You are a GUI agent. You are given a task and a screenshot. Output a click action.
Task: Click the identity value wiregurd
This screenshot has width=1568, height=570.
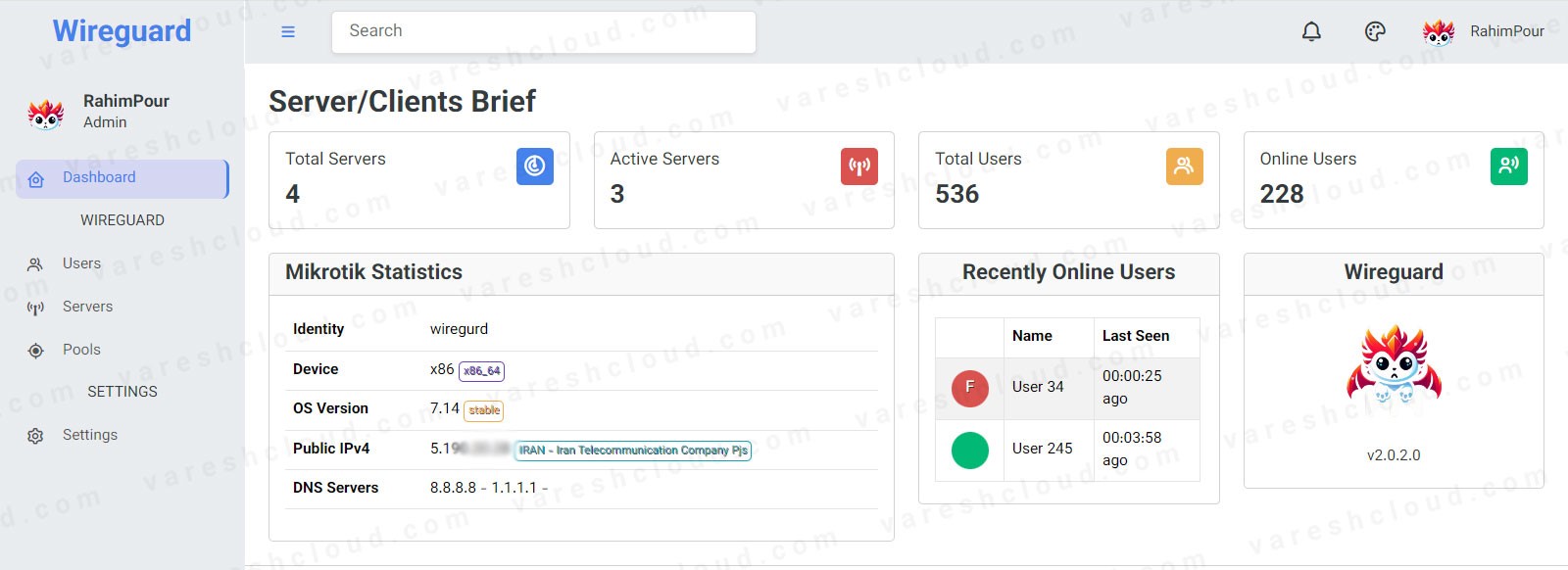459,329
